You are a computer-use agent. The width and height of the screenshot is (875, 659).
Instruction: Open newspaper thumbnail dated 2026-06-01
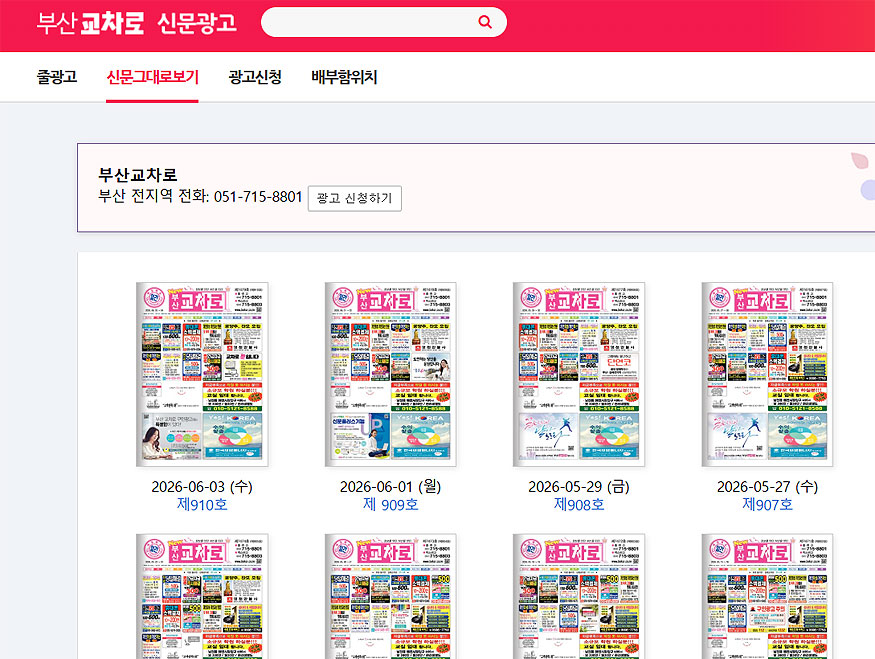pos(391,374)
